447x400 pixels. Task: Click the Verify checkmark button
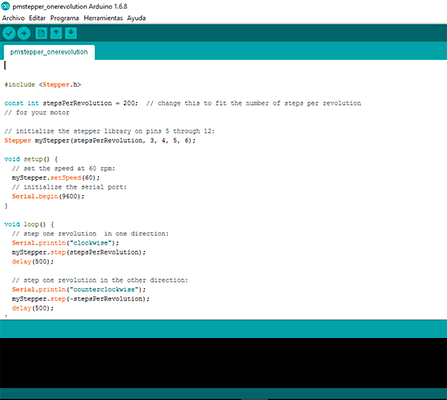pyautogui.click(x=9, y=33)
